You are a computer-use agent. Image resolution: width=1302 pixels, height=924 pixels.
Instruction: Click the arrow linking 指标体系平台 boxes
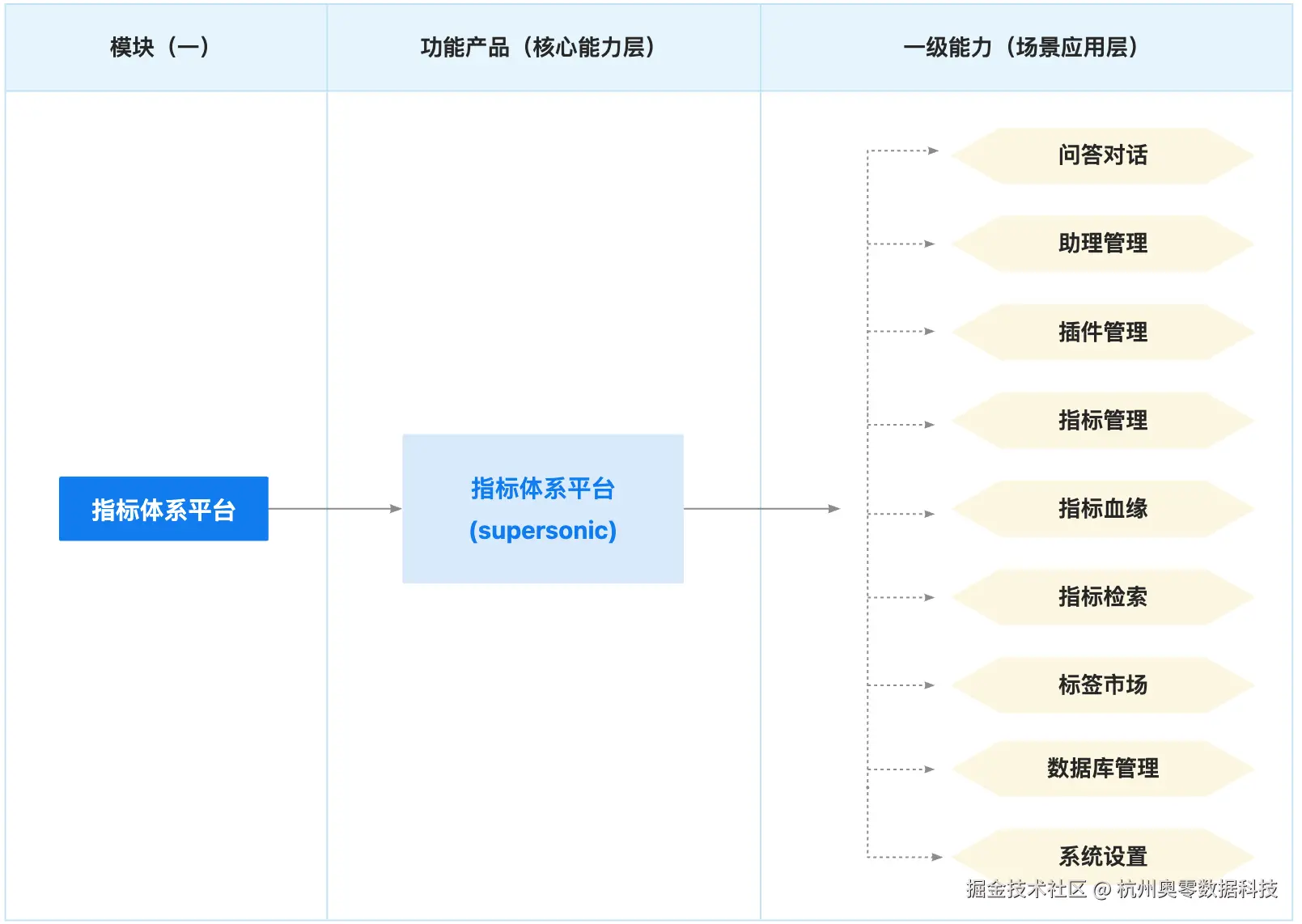tap(336, 508)
